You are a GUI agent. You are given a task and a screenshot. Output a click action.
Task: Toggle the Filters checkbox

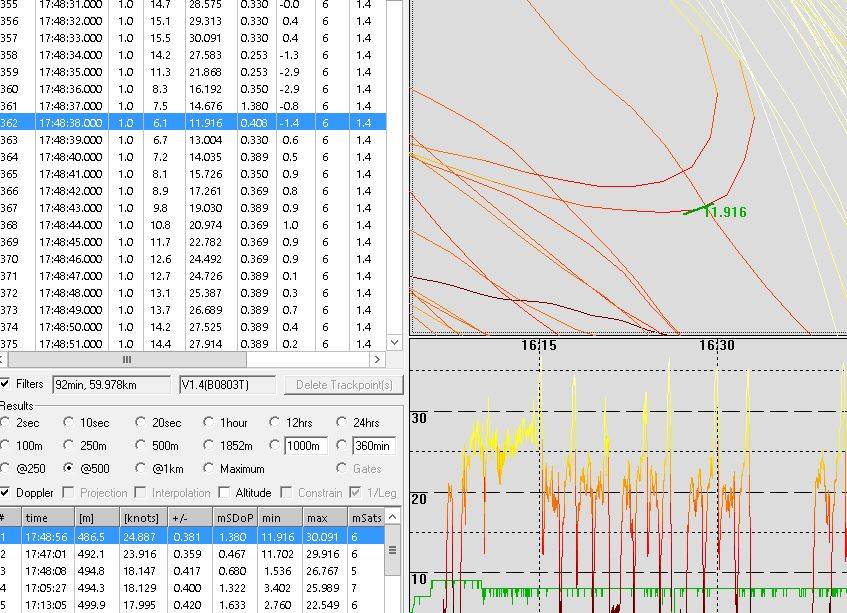pyautogui.click(x=6, y=384)
